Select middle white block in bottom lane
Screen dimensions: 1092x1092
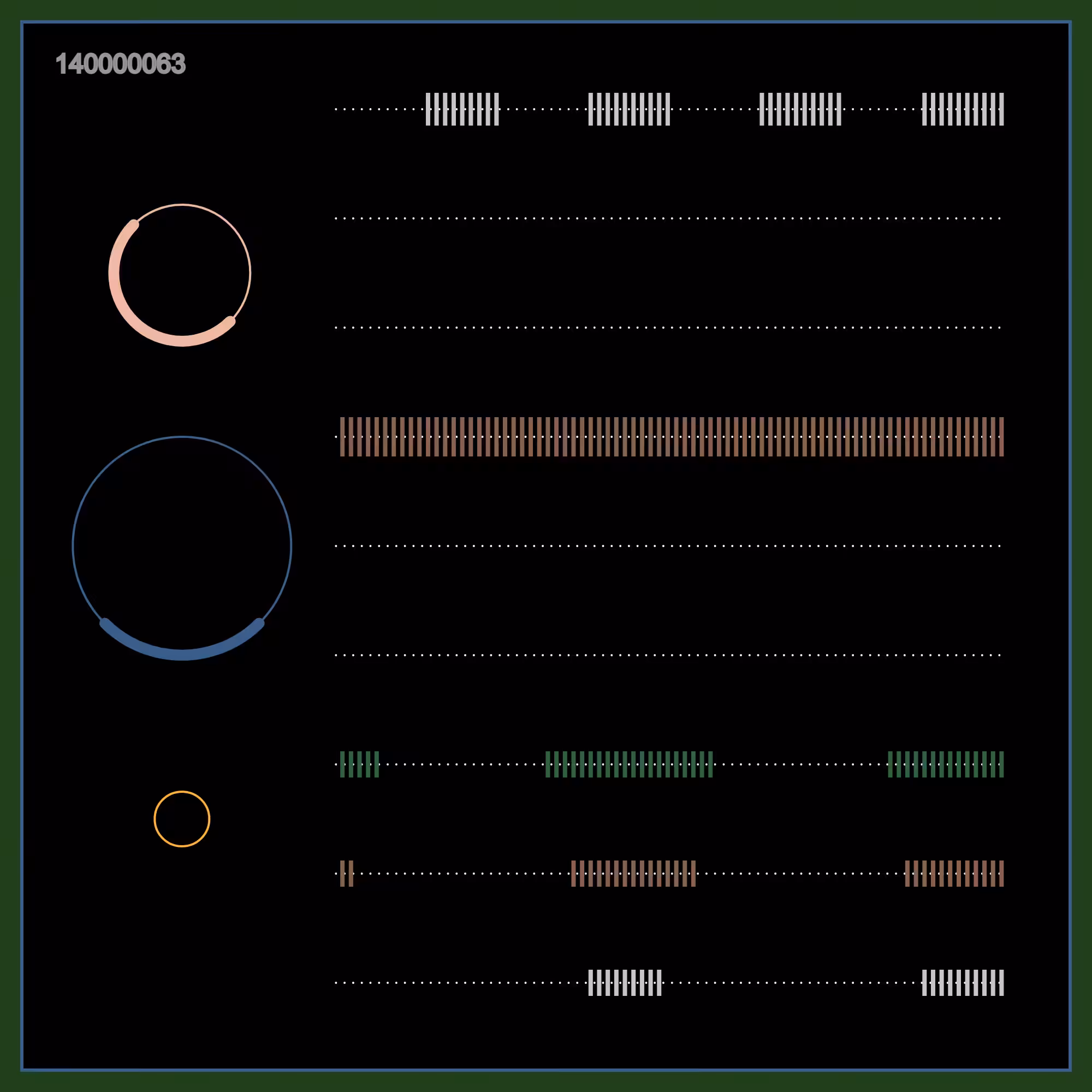pos(625,982)
